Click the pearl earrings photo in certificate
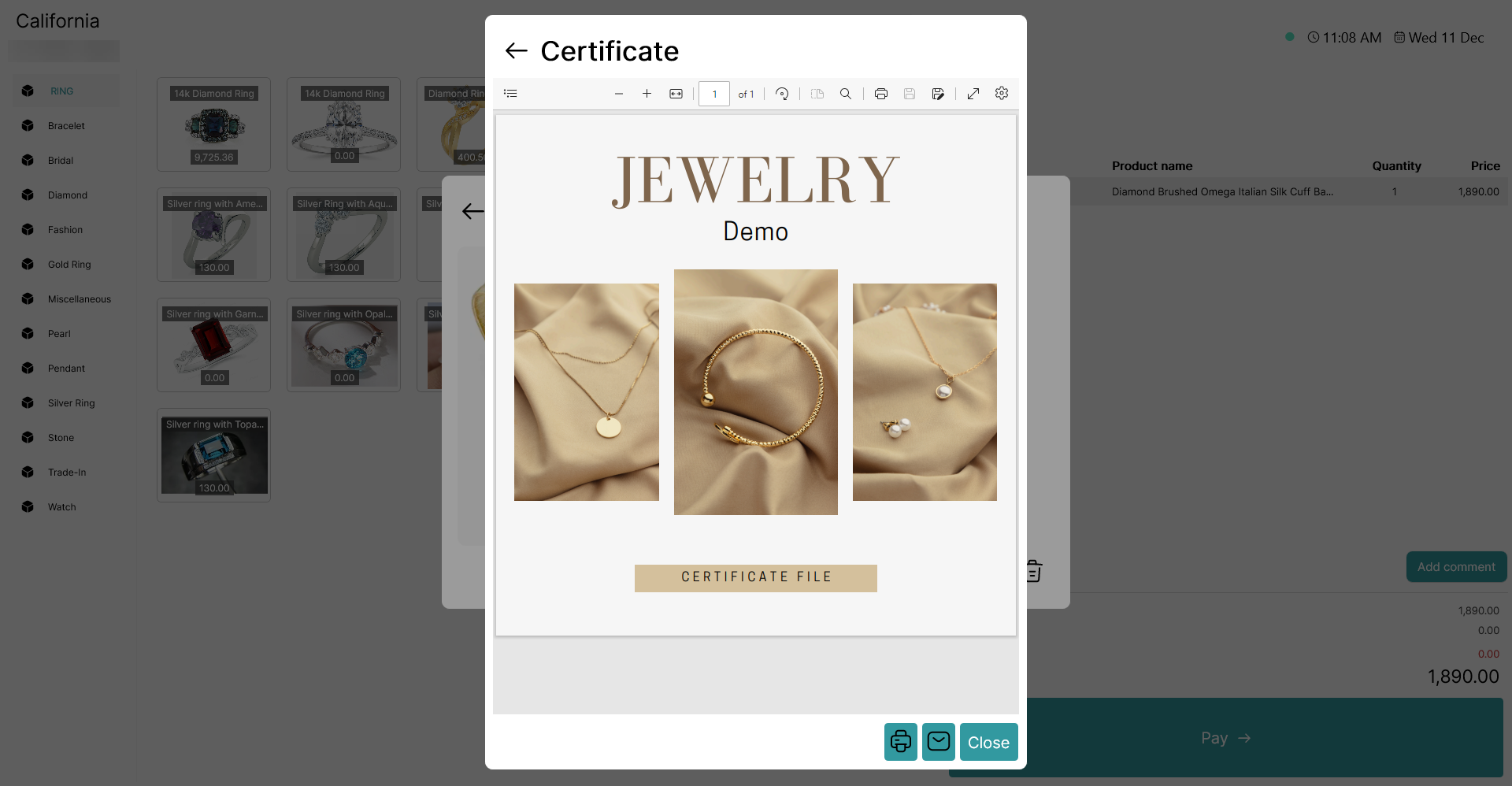 925,392
